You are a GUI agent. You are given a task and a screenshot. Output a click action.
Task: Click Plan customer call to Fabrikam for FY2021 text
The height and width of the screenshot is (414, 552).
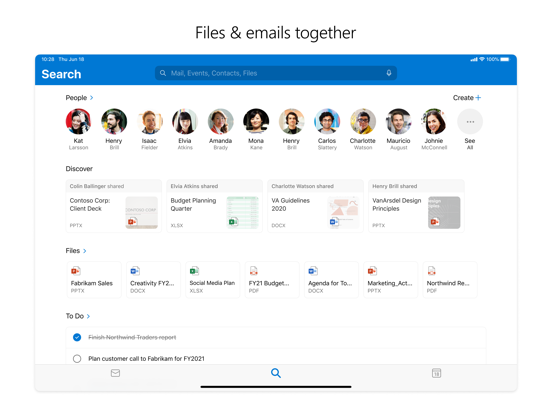146,358
